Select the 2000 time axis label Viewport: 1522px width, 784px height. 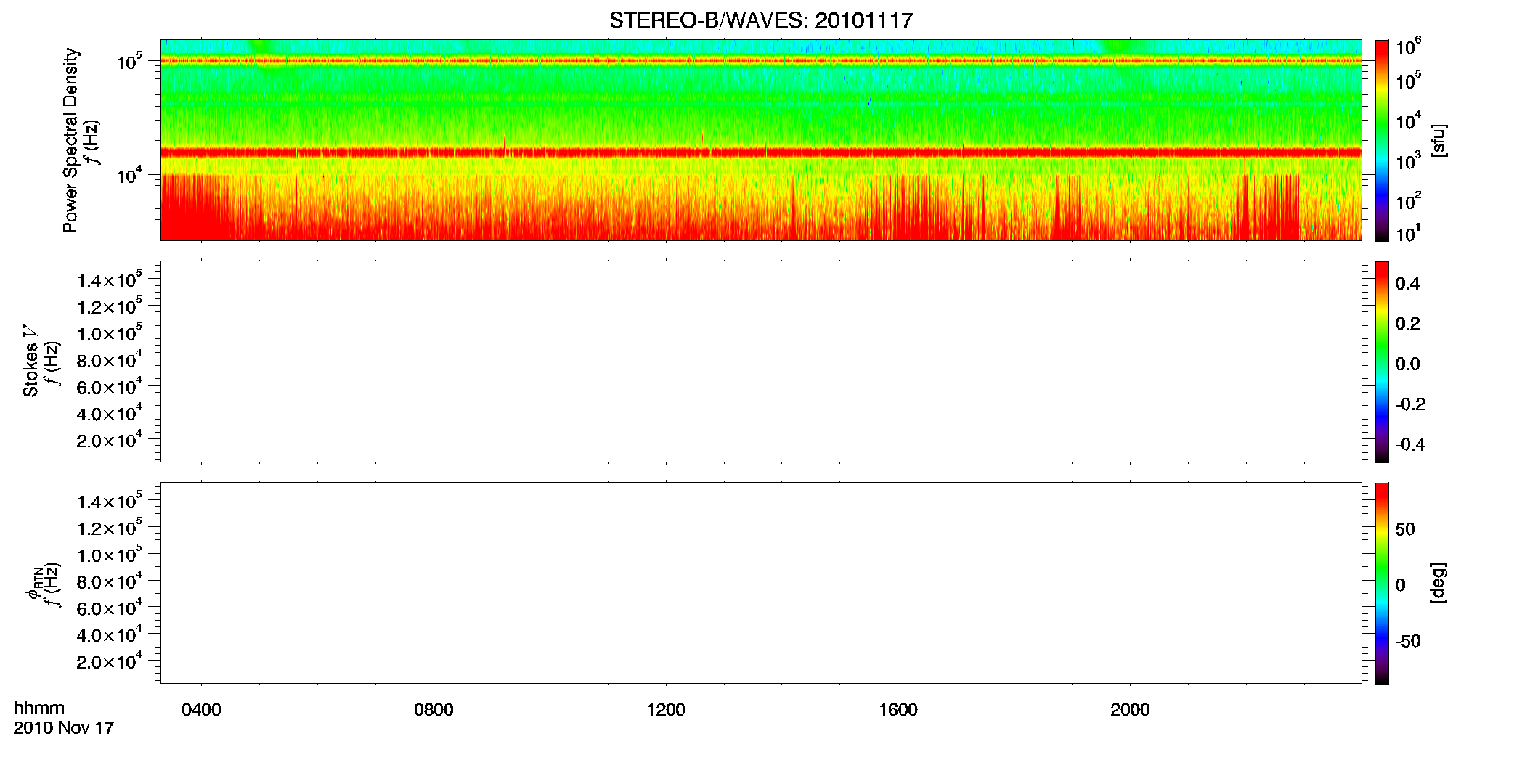click(1130, 710)
